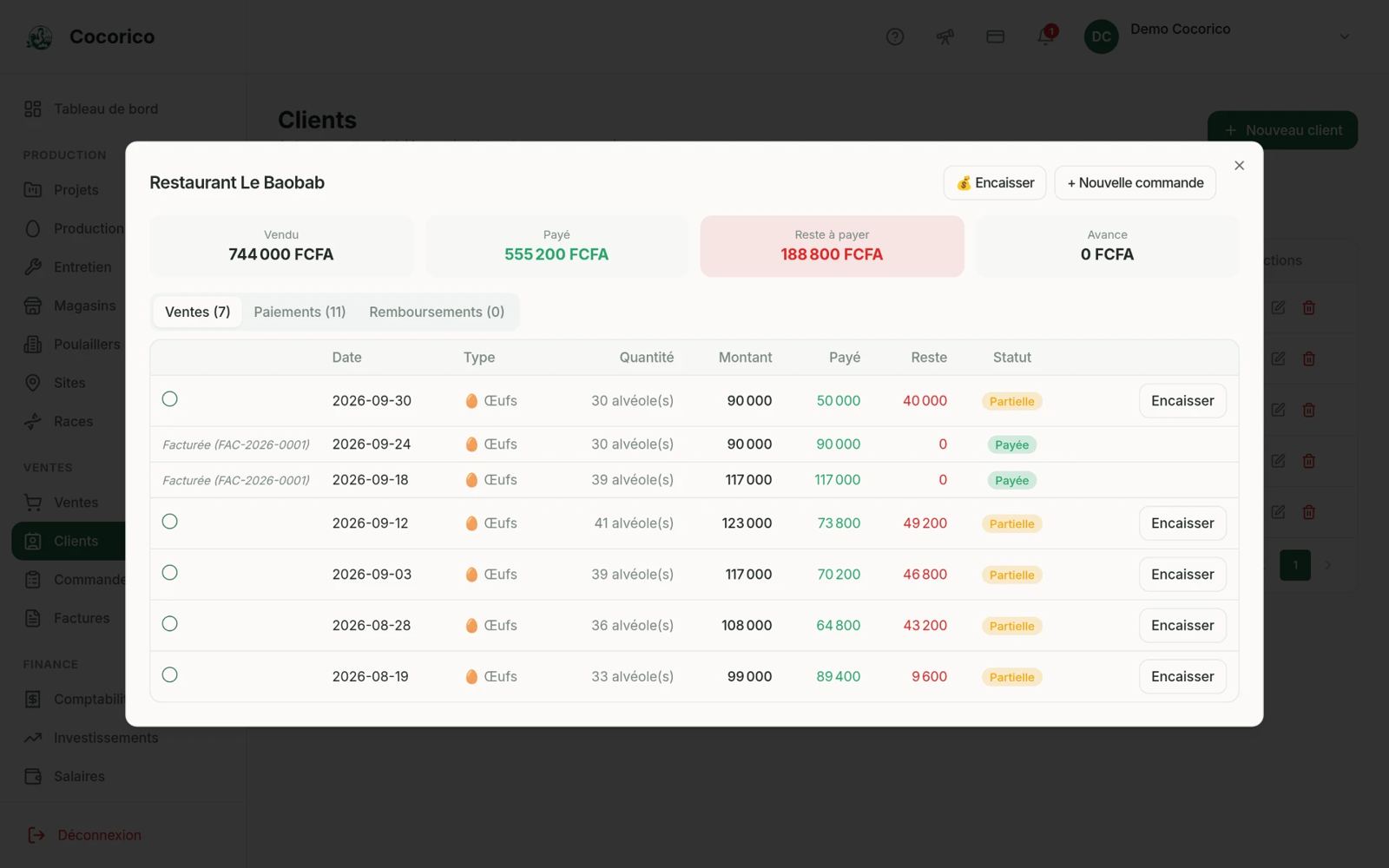Image resolution: width=1389 pixels, height=868 pixels.
Task: Click the 123 000 amount cell
Action: tap(747, 523)
